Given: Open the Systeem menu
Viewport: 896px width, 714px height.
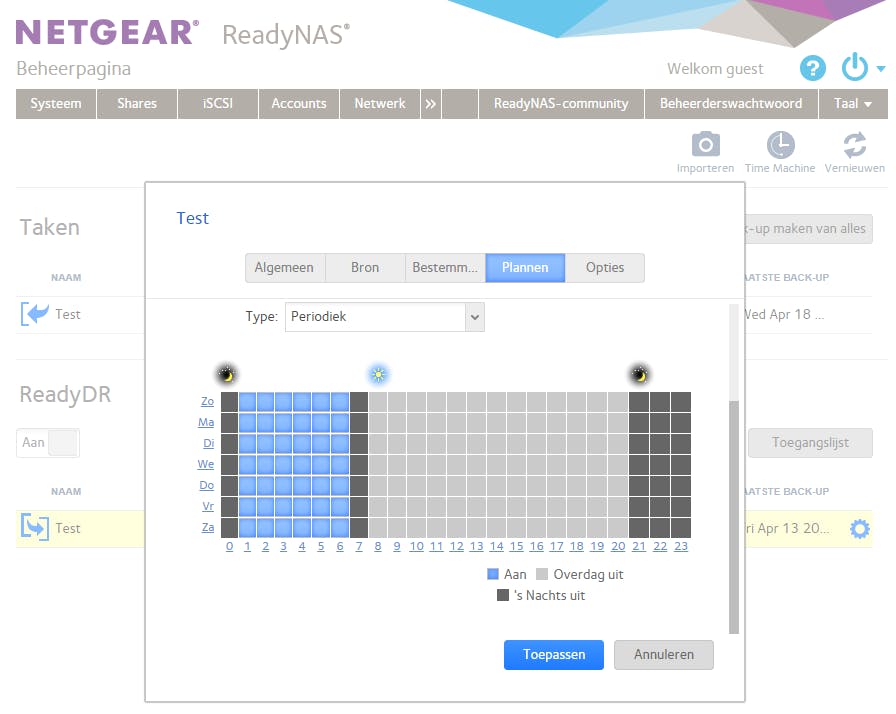Looking at the screenshot, I should (x=55, y=103).
